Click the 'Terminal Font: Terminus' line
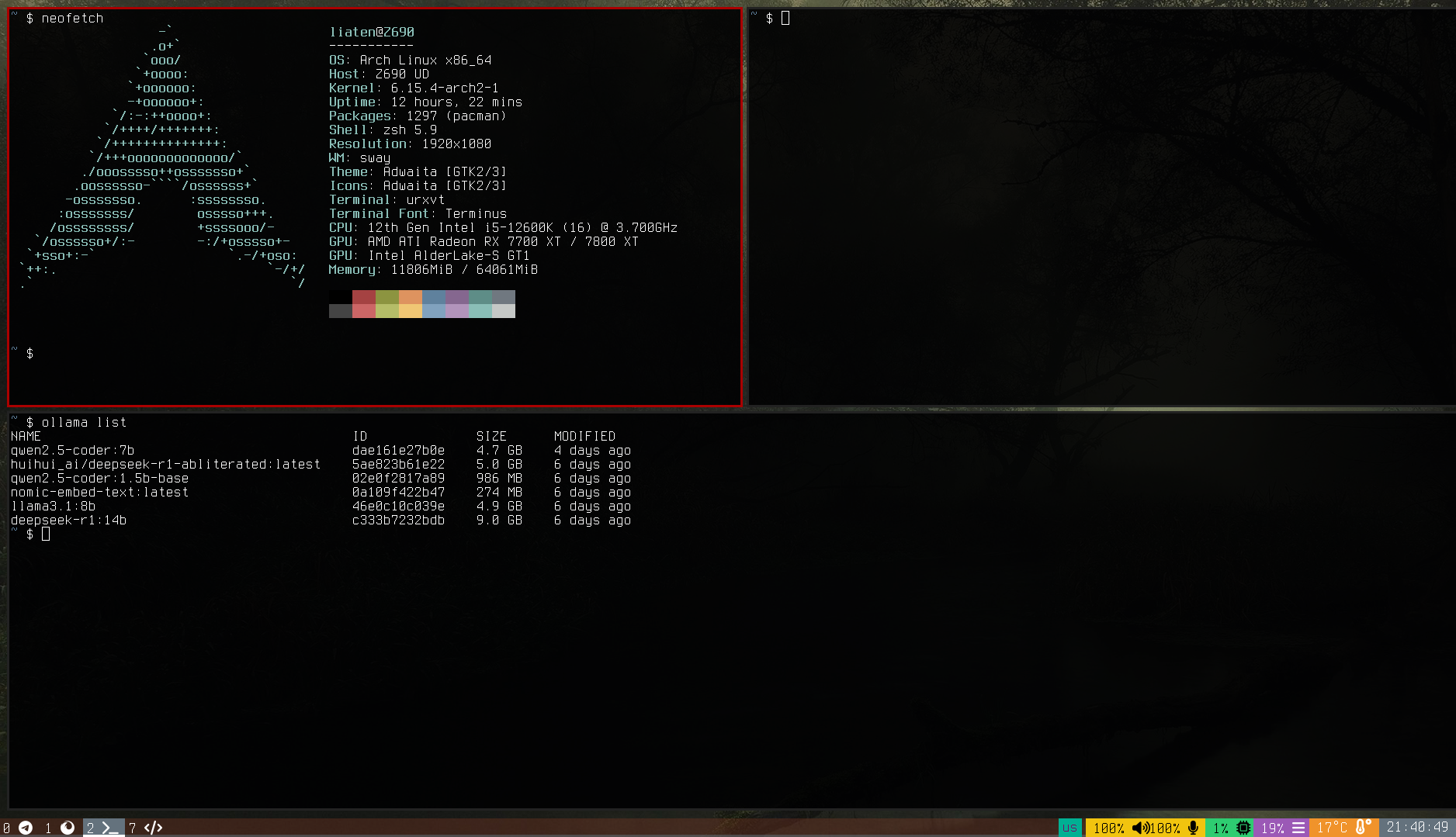1456x837 pixels. click(x=418, y=213)
